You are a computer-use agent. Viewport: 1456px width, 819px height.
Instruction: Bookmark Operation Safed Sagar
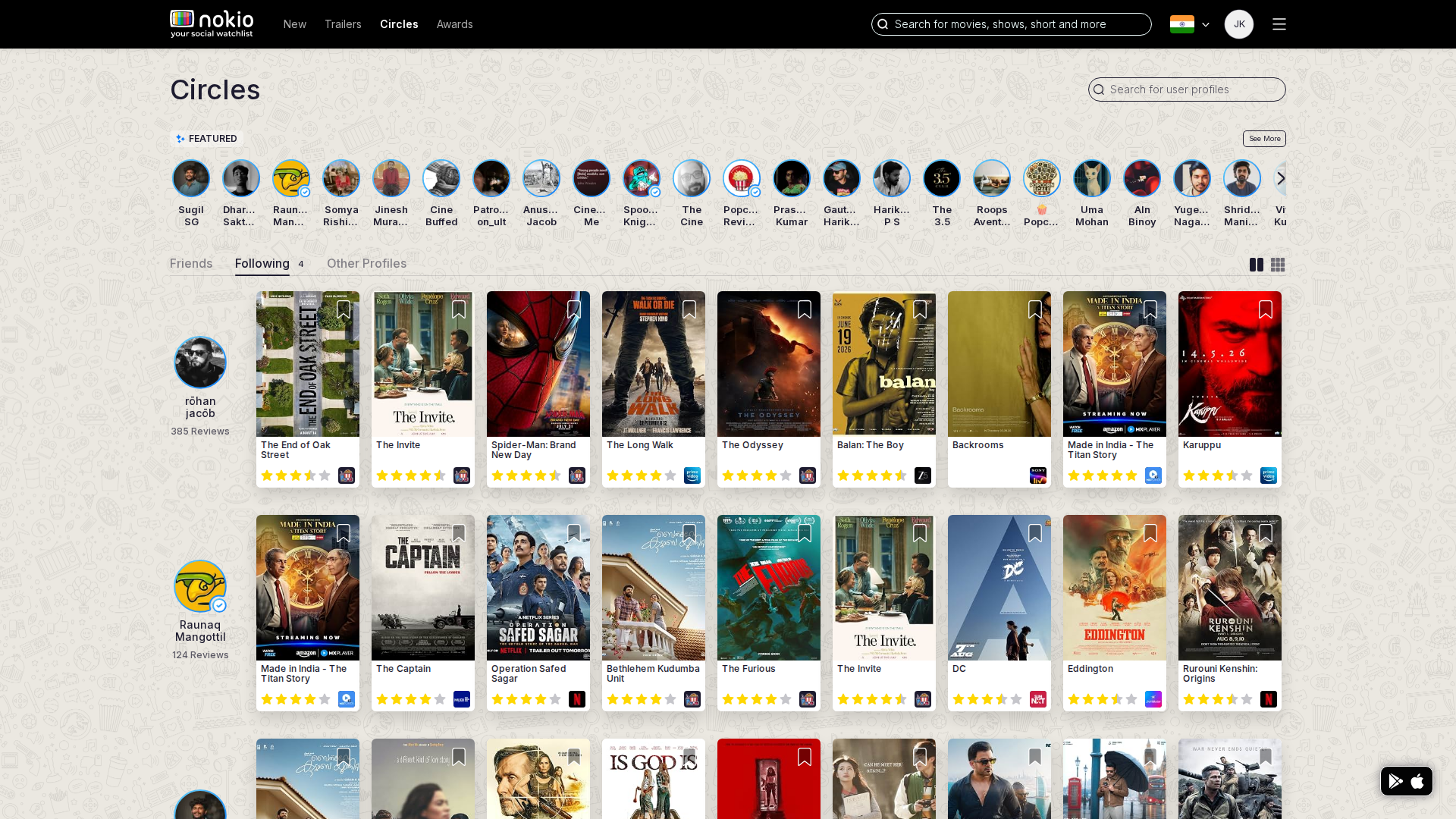tap(574, 534)
